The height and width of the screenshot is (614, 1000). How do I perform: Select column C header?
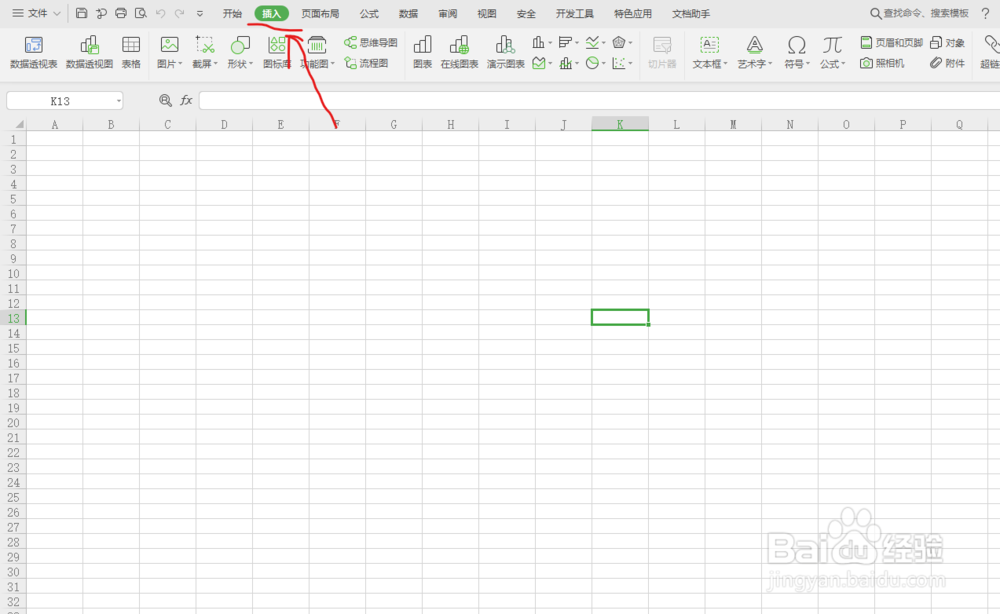pos(168,124)
